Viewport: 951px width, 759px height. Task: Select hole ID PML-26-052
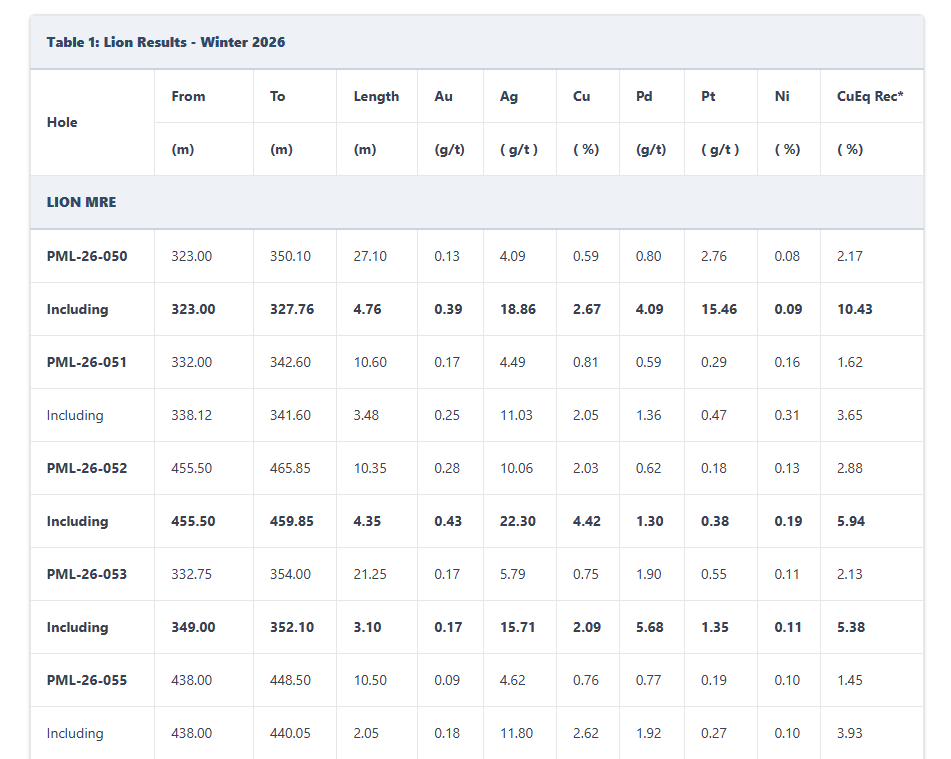point(87,468)
